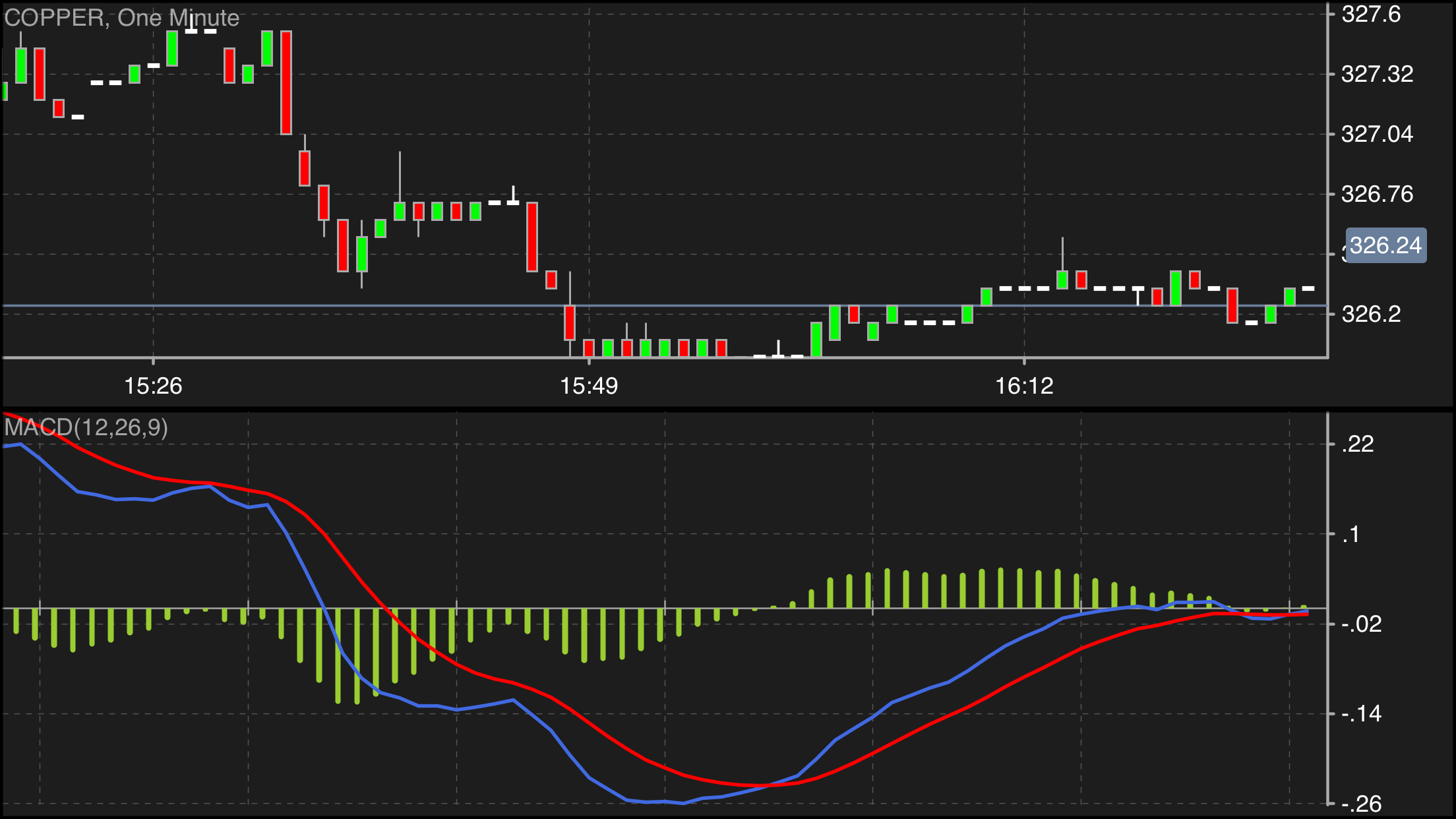Click the 15:26 time axis label

[153, 386]
